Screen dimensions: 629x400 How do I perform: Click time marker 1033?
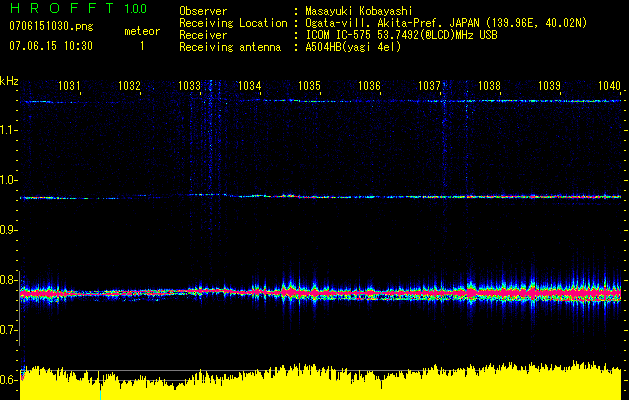[x=189, y=86]
